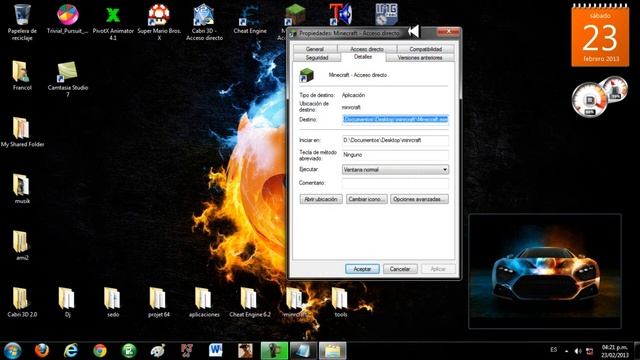Click the Aplicar button
The width and height of the screenshot is (640, 360).
(438, 269)
